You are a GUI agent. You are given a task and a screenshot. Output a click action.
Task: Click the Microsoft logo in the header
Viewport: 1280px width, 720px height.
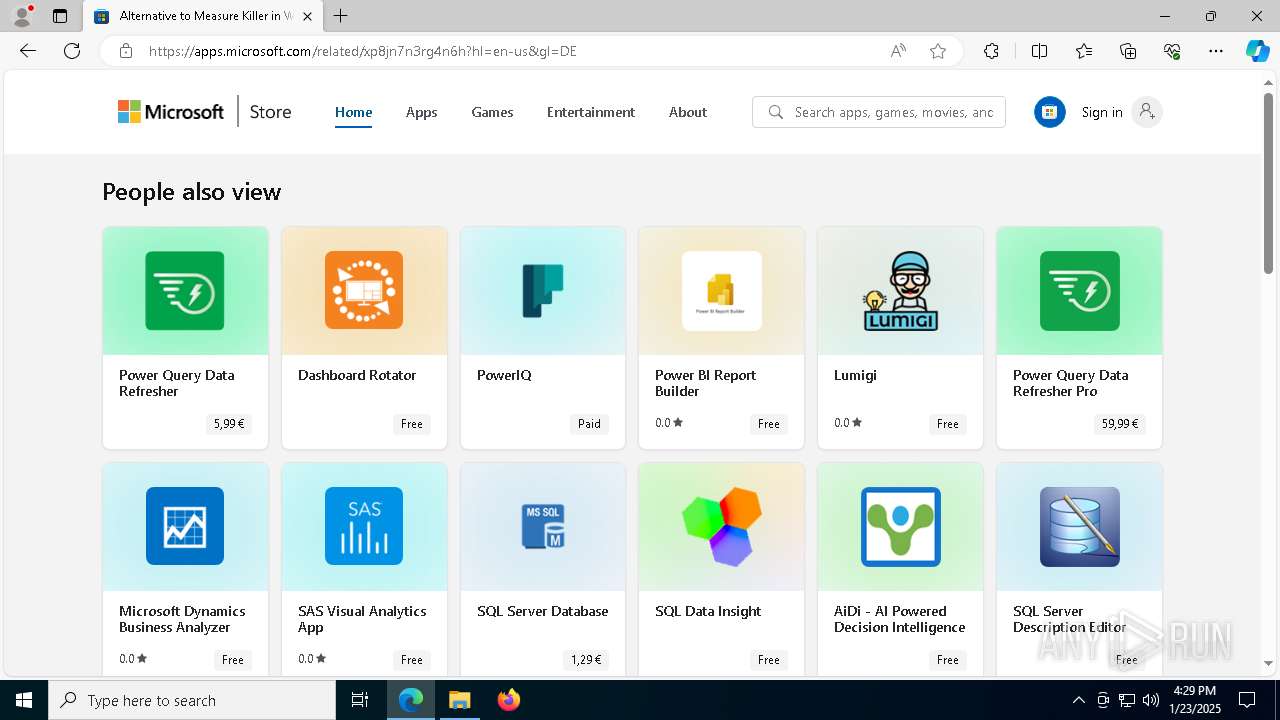click(x=171, y=112)
